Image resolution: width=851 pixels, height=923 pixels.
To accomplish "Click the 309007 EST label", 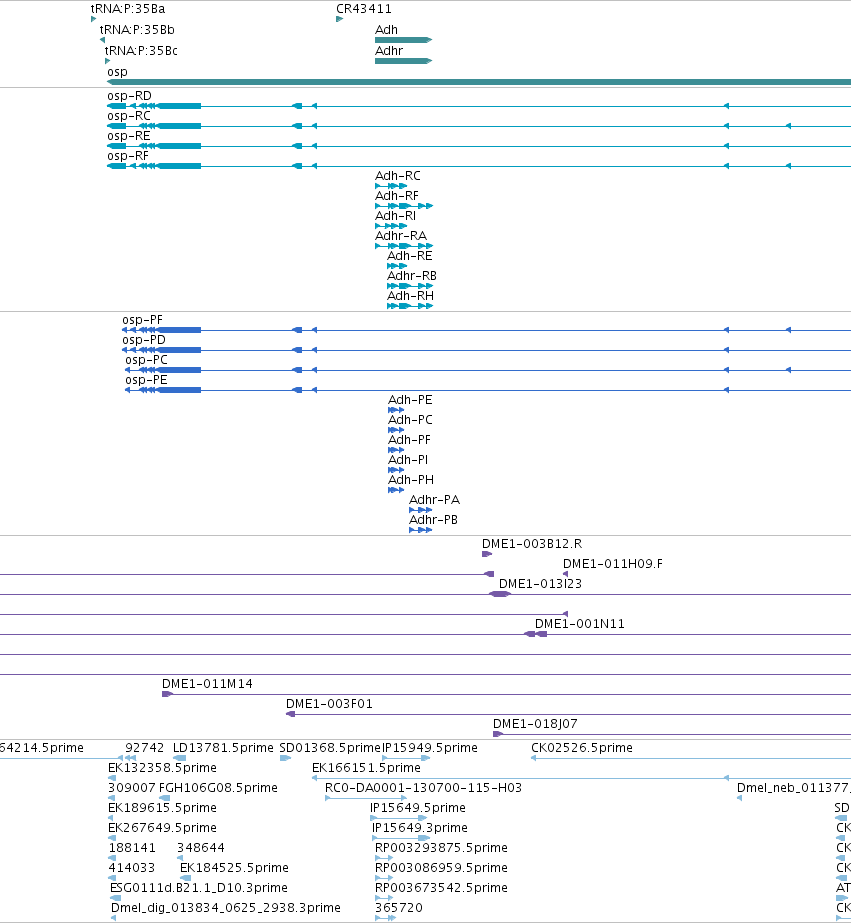I will [x=132, y=788].
